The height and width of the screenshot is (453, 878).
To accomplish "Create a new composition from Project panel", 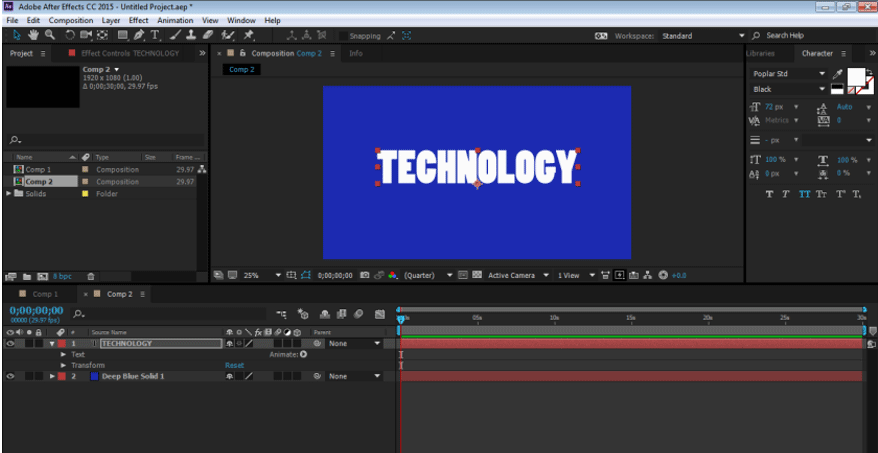I will click(43, 277).
